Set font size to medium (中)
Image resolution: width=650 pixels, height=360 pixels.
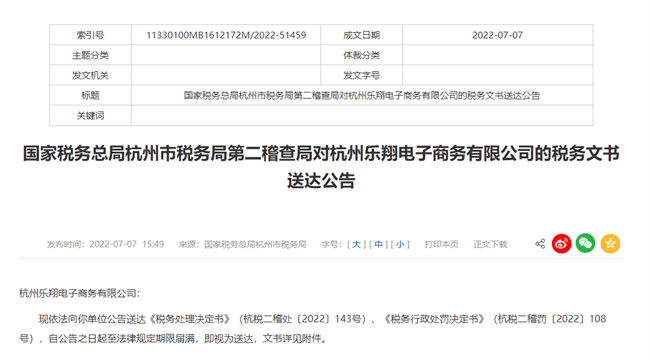coord(378,244)
